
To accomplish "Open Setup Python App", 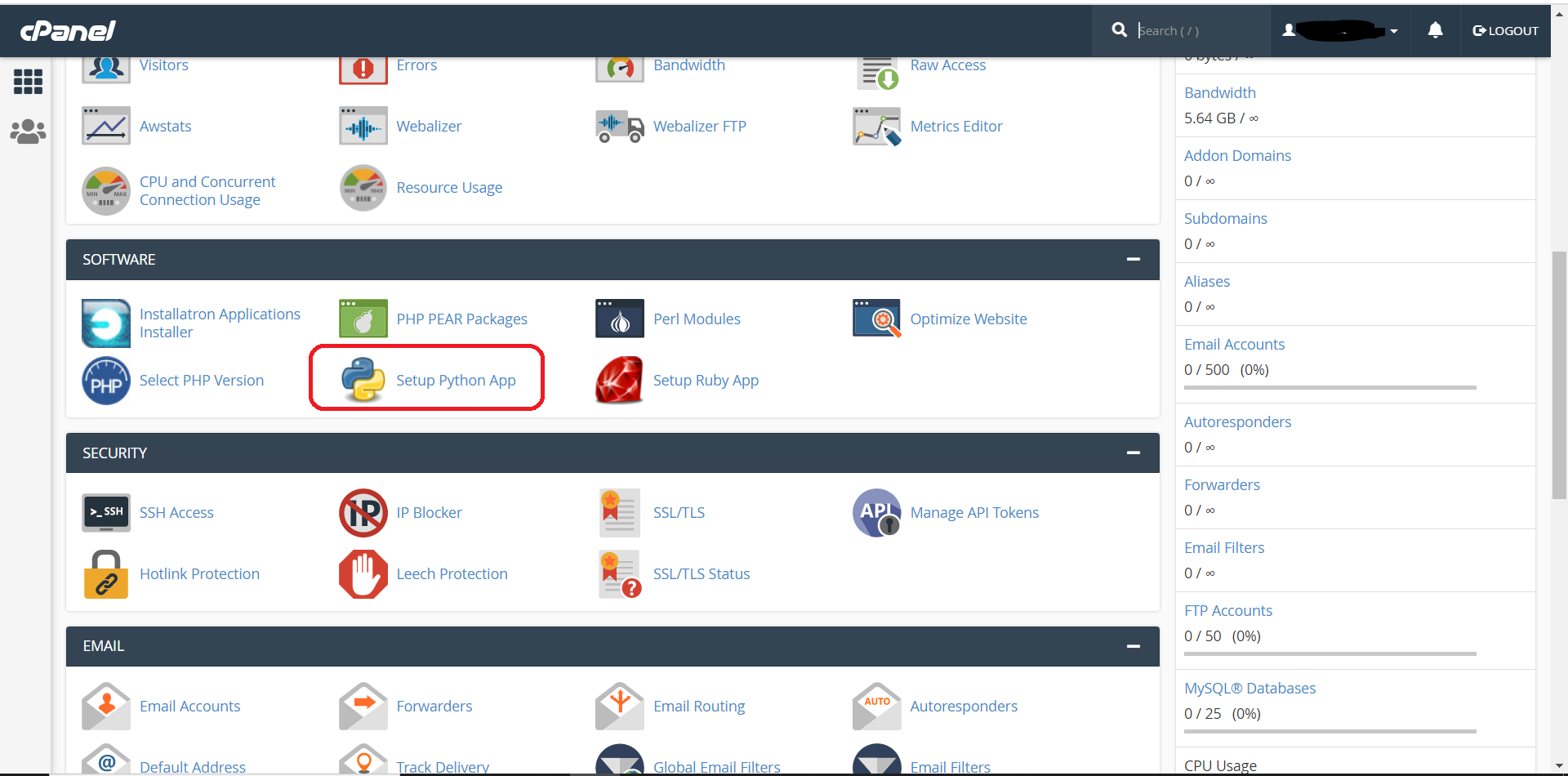I will point(456,380).
